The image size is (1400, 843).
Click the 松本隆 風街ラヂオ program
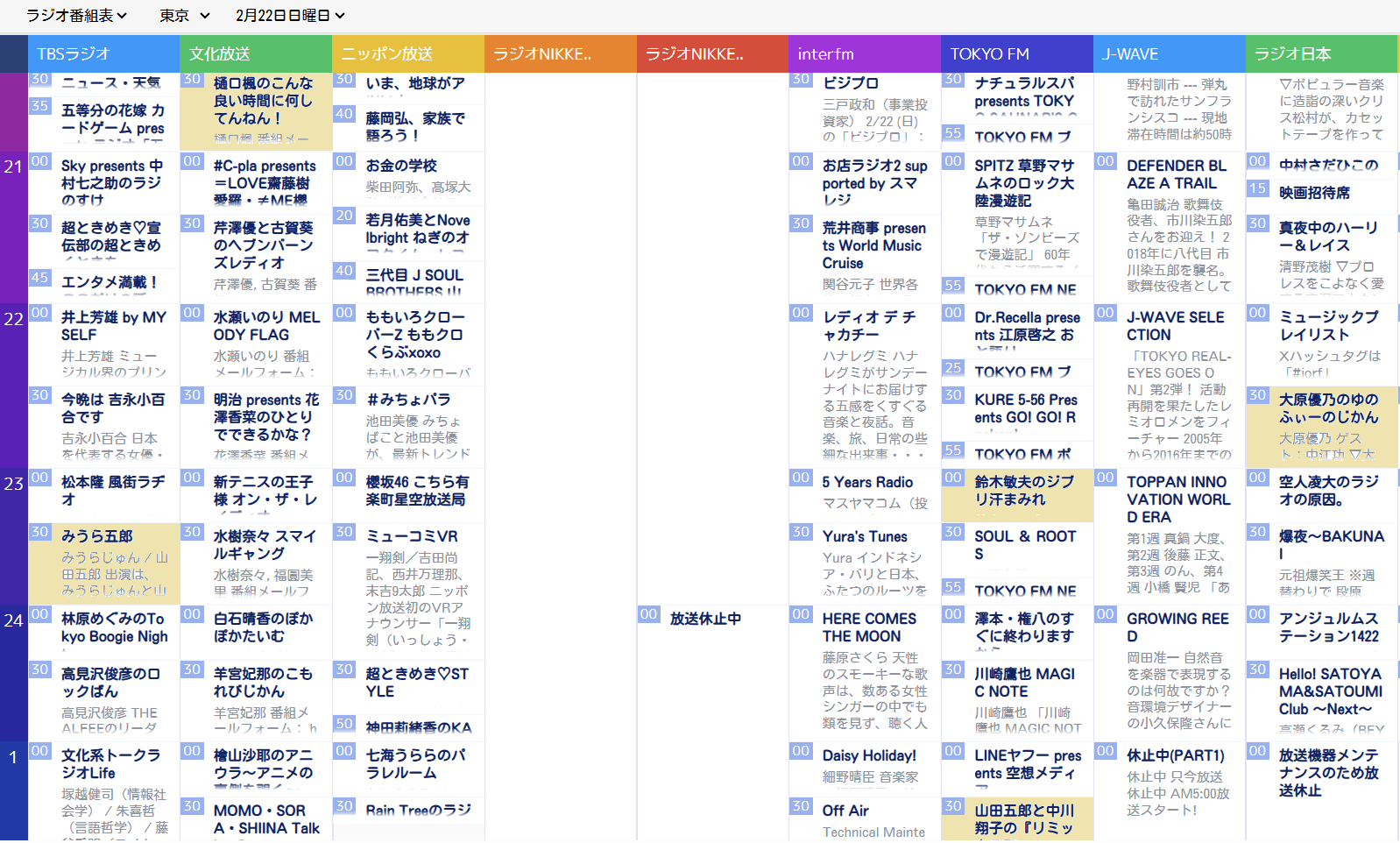(112, 491)
